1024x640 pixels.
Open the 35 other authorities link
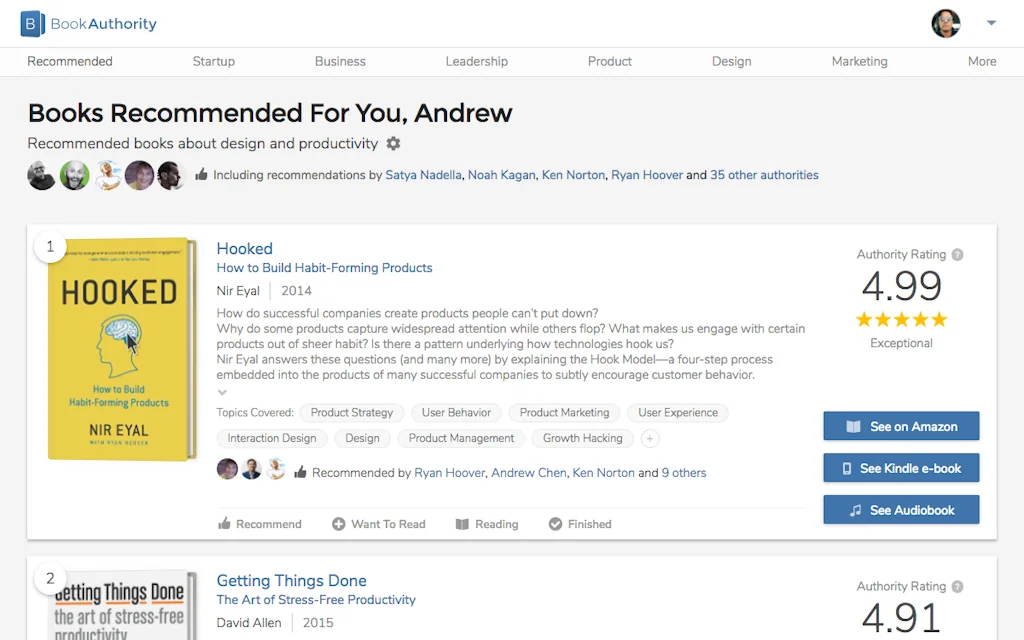(764, 175)
